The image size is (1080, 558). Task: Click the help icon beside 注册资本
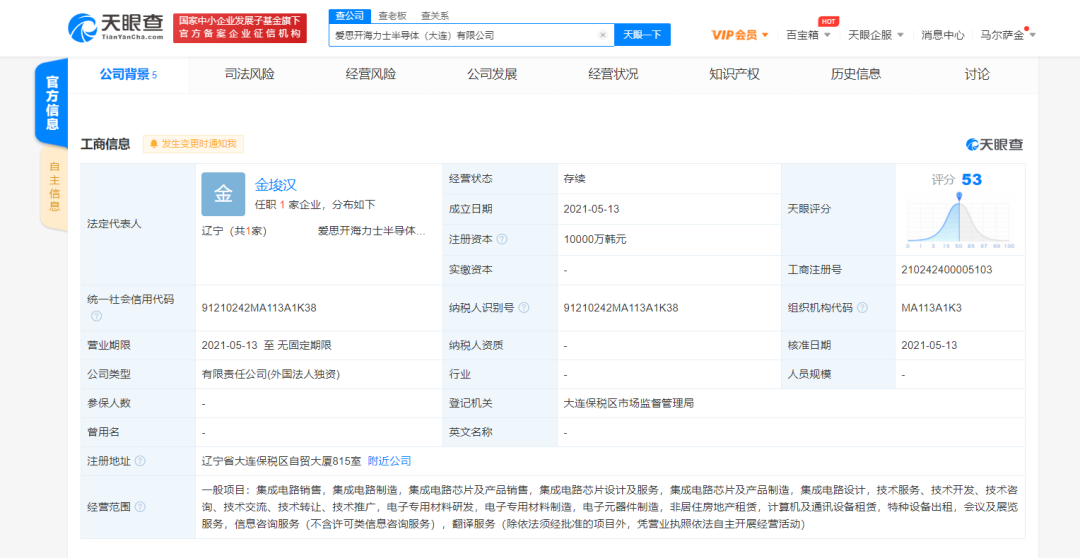pyautogui.click(x=502, y=240)
